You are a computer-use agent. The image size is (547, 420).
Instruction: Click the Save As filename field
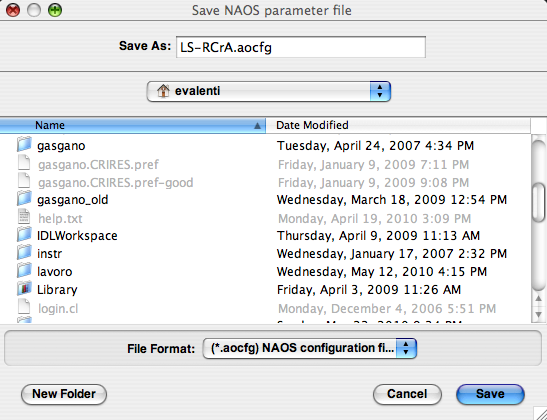point(301,47)
